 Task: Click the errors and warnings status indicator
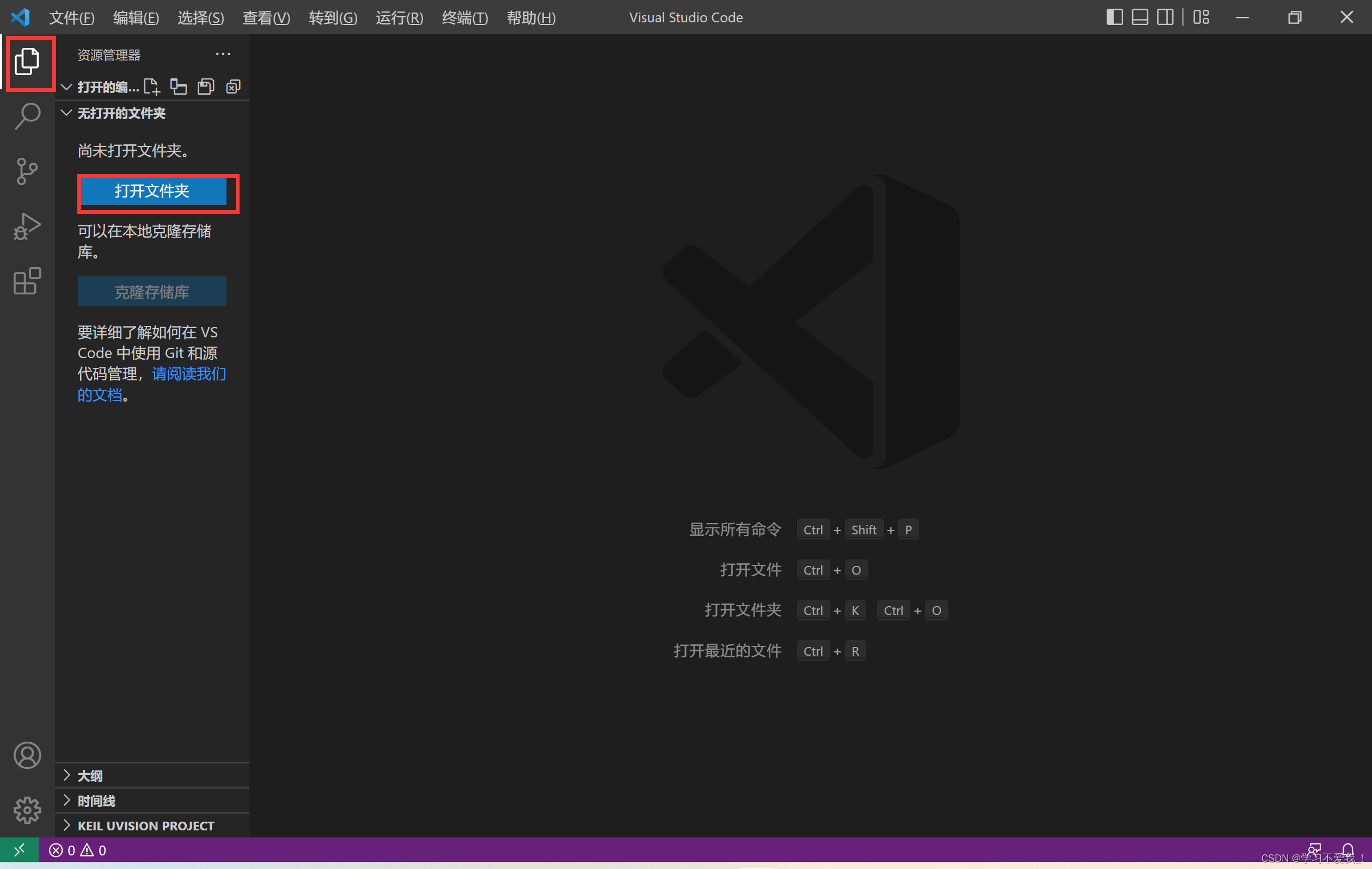[77, 850]
